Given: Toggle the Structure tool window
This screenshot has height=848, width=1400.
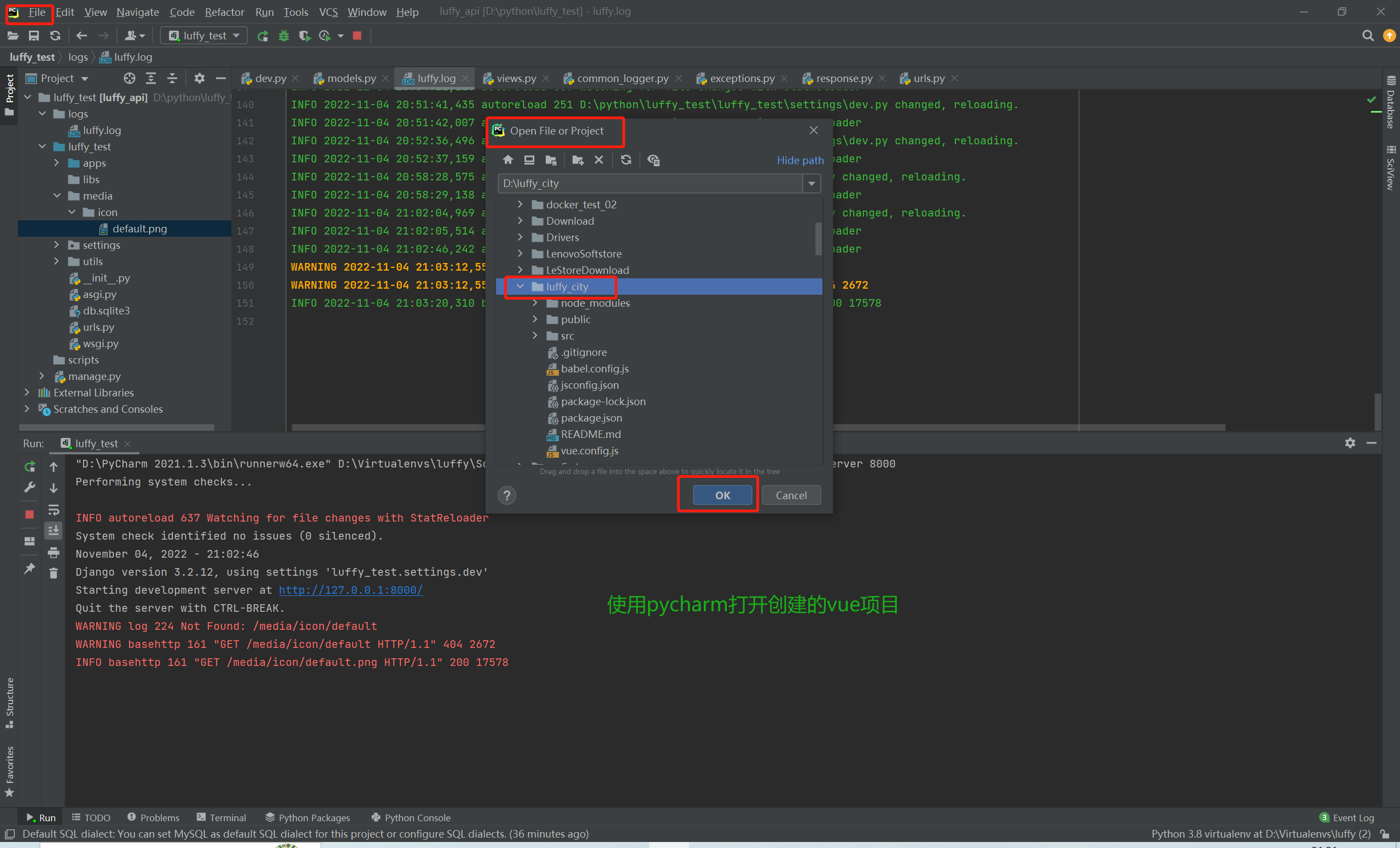Looking at the screenshot, I should tap(9, 701).
